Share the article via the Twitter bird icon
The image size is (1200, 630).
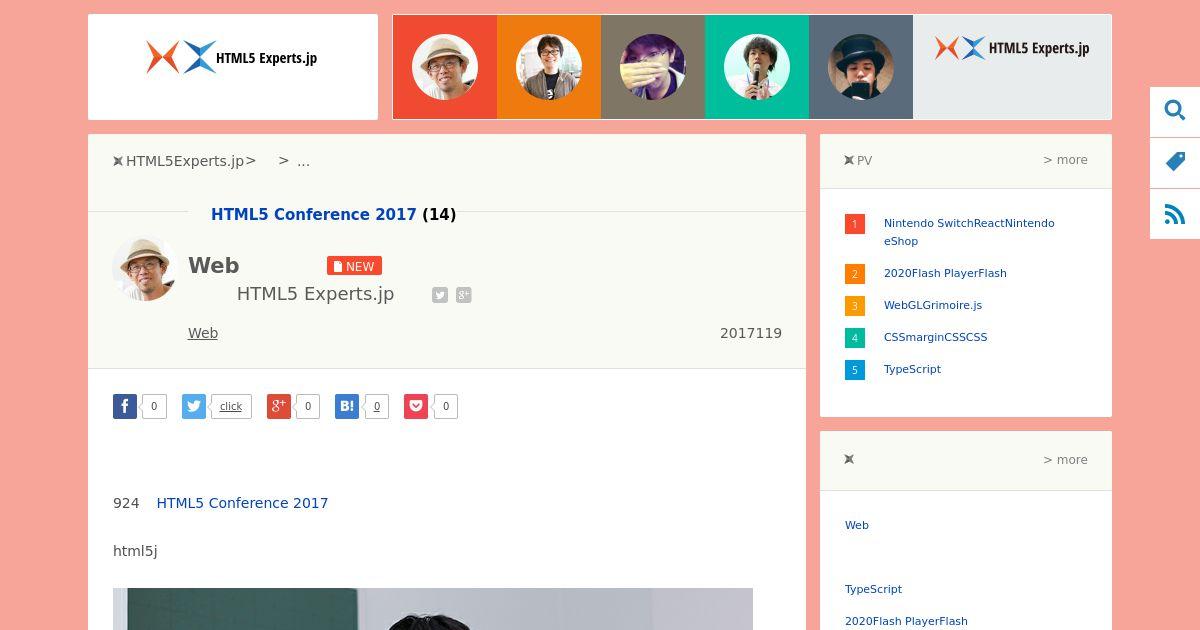pyautogui.click(x=194, y=406)
